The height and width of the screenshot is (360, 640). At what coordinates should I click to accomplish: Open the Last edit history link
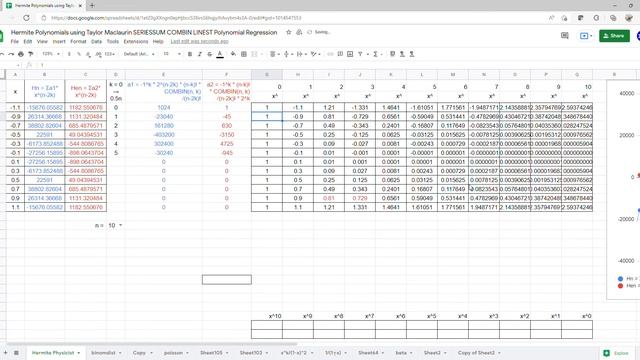(199, 42)
